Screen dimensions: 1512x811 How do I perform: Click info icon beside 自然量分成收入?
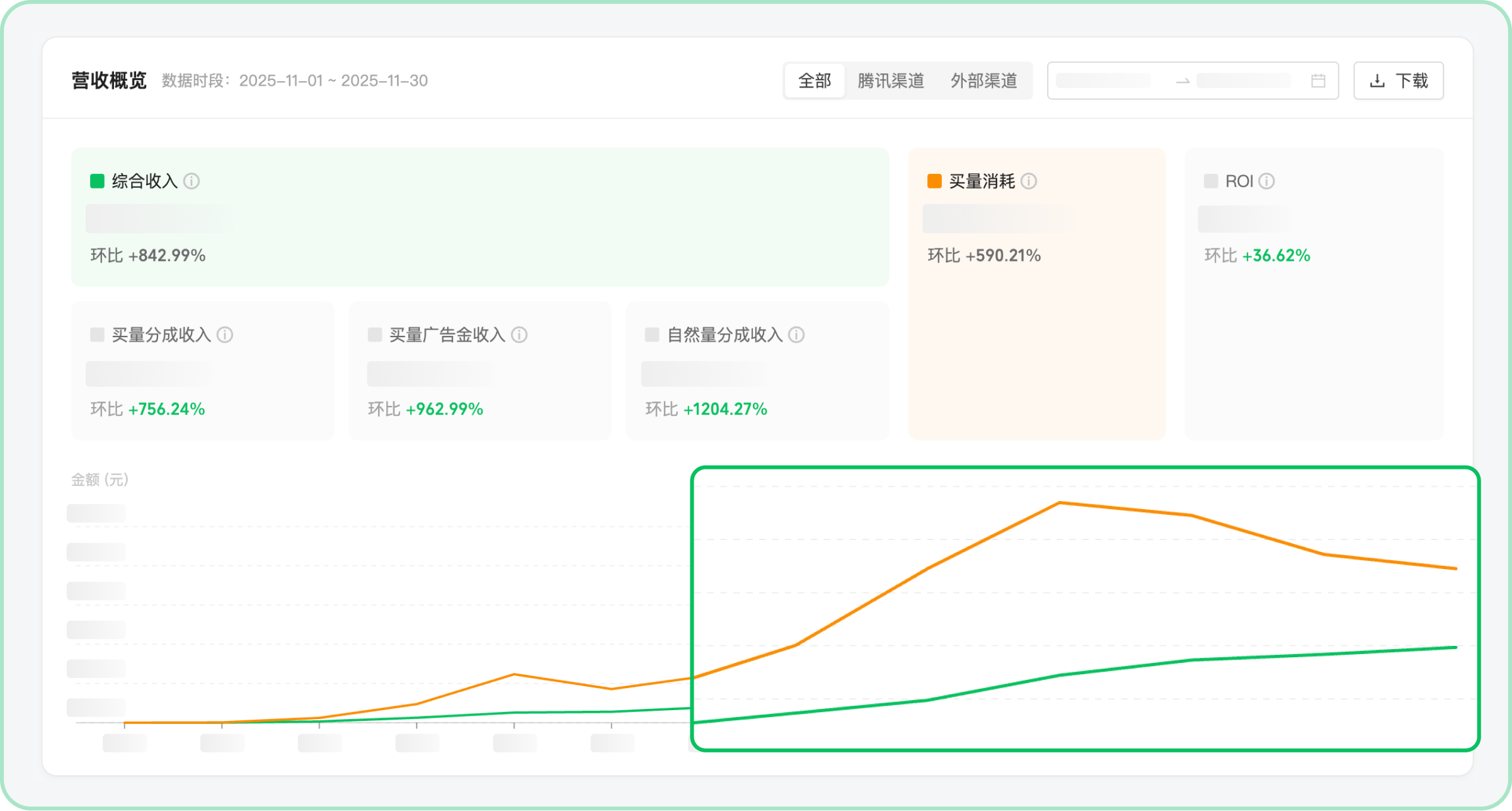tap(796, 335)
